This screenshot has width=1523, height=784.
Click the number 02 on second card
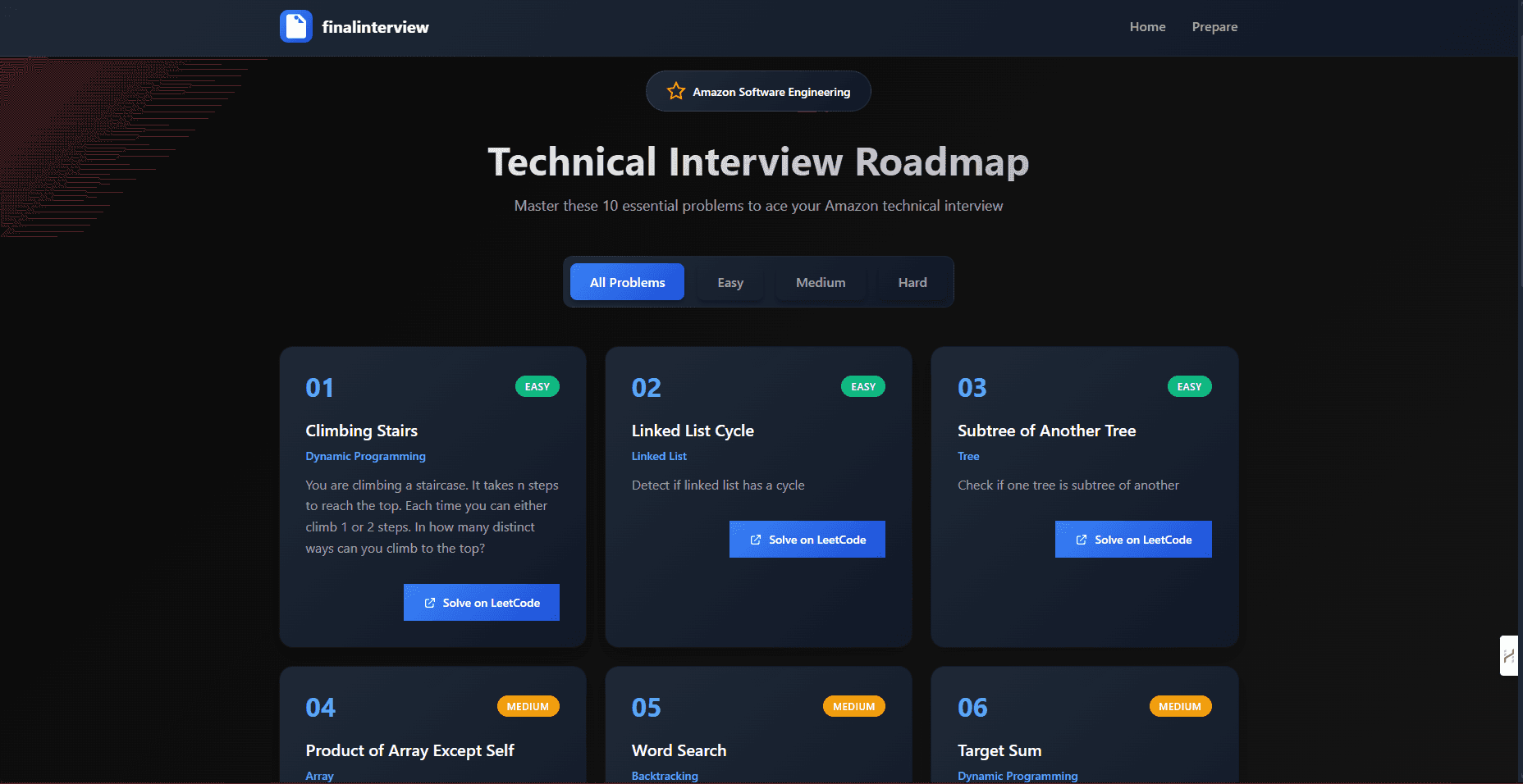pyautogui.click(x=646, y=388)
